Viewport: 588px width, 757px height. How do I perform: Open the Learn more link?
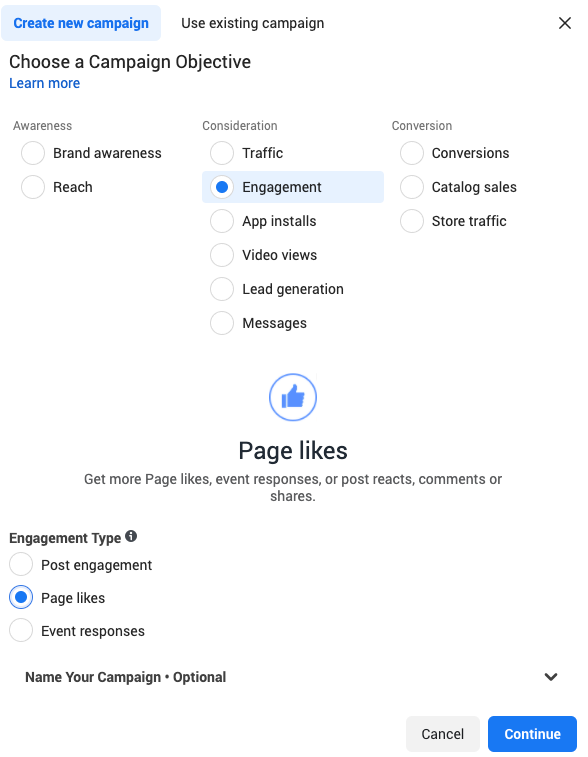(x=44, y=83)
